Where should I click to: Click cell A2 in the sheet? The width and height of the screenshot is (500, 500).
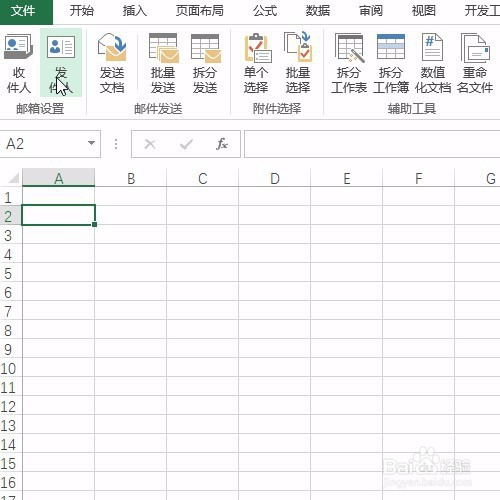coord(58,215)
